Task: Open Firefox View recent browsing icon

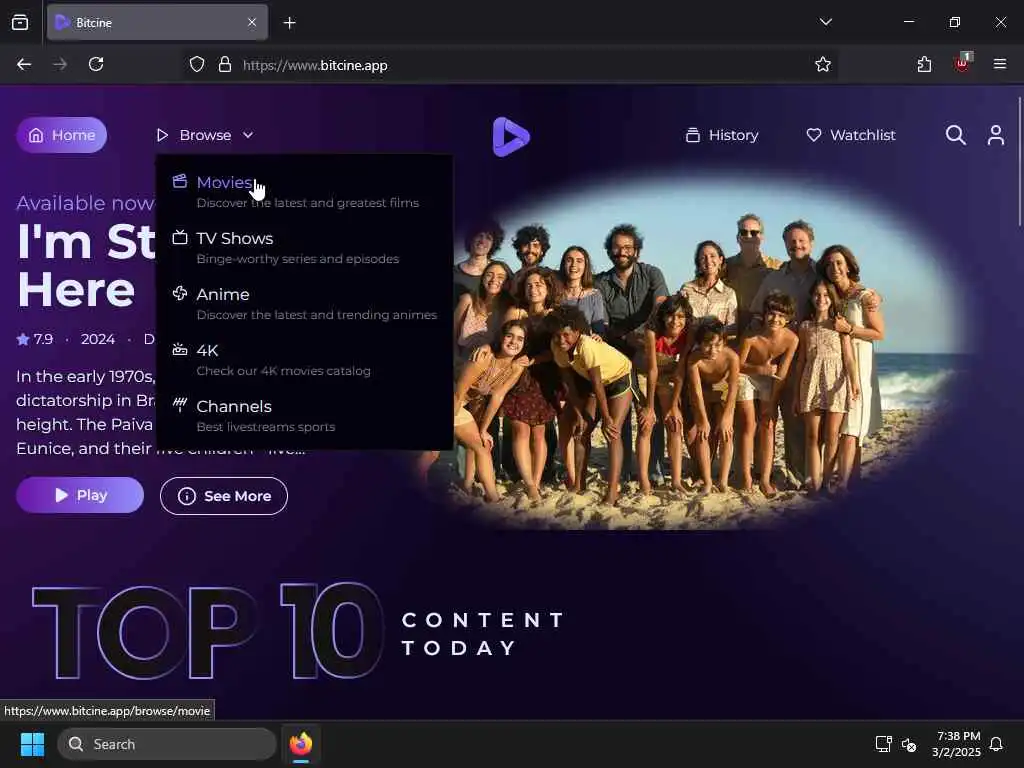Action: (x=20, y=23)
